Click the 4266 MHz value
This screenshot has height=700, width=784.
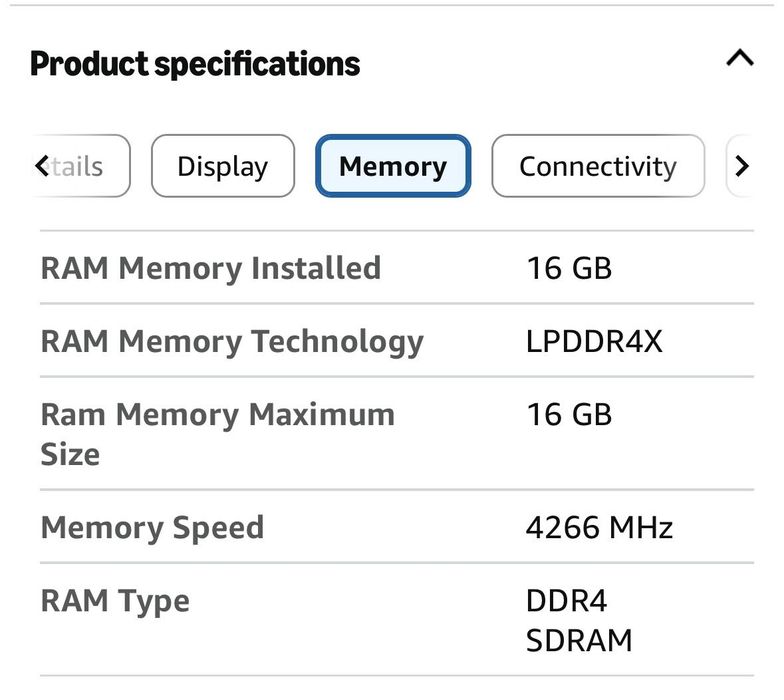tap(599, 527)
